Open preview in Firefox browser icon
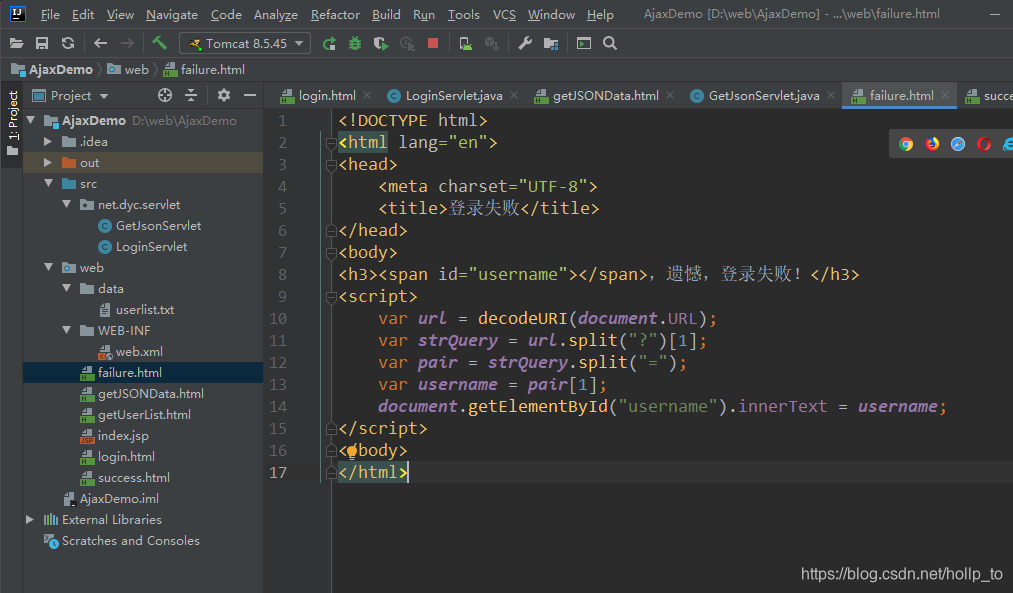 pyautogui.click(x=932, y=143)
